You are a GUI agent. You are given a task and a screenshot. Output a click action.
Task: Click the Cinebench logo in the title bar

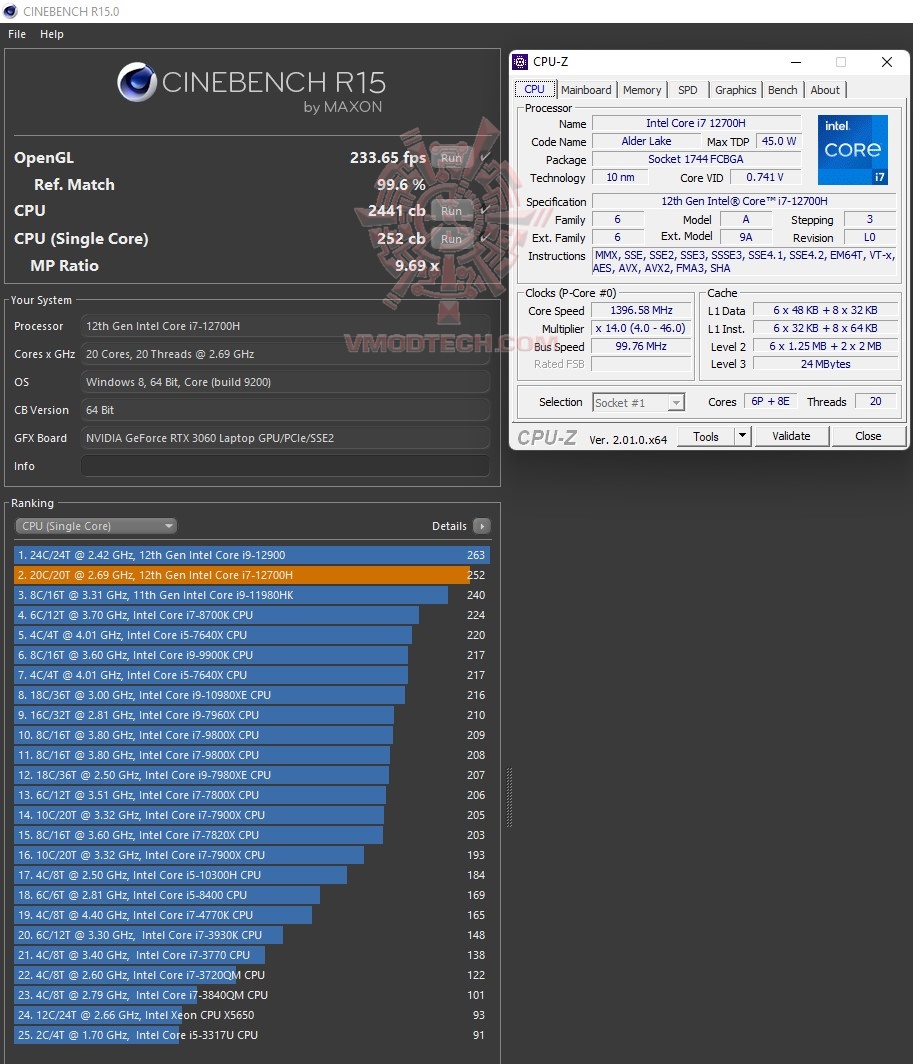pos(10,12)
